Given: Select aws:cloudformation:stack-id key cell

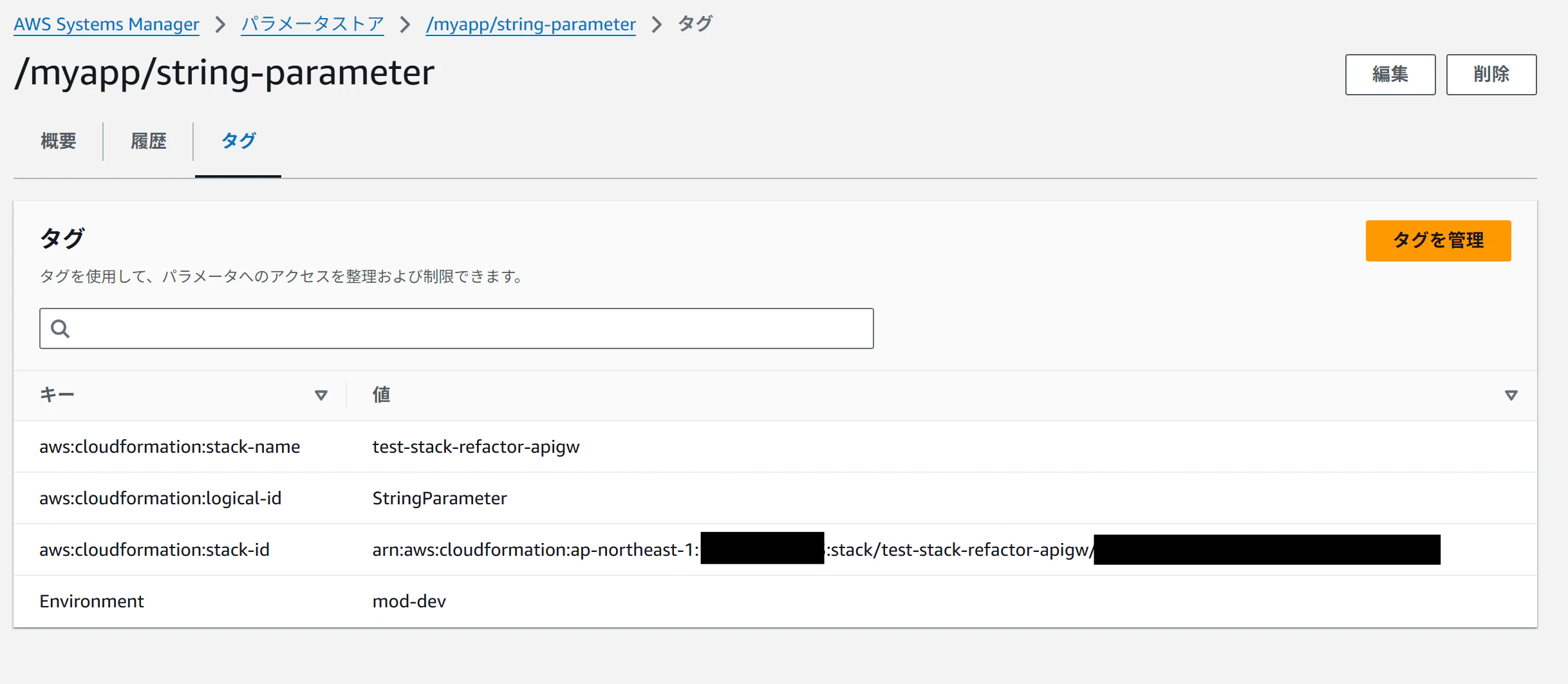Looking at the screenshot, I should [154, 549].
